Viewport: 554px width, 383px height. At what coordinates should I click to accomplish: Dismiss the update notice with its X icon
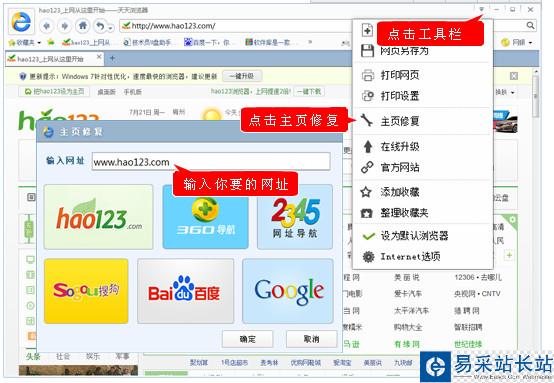tap(514, 76)
